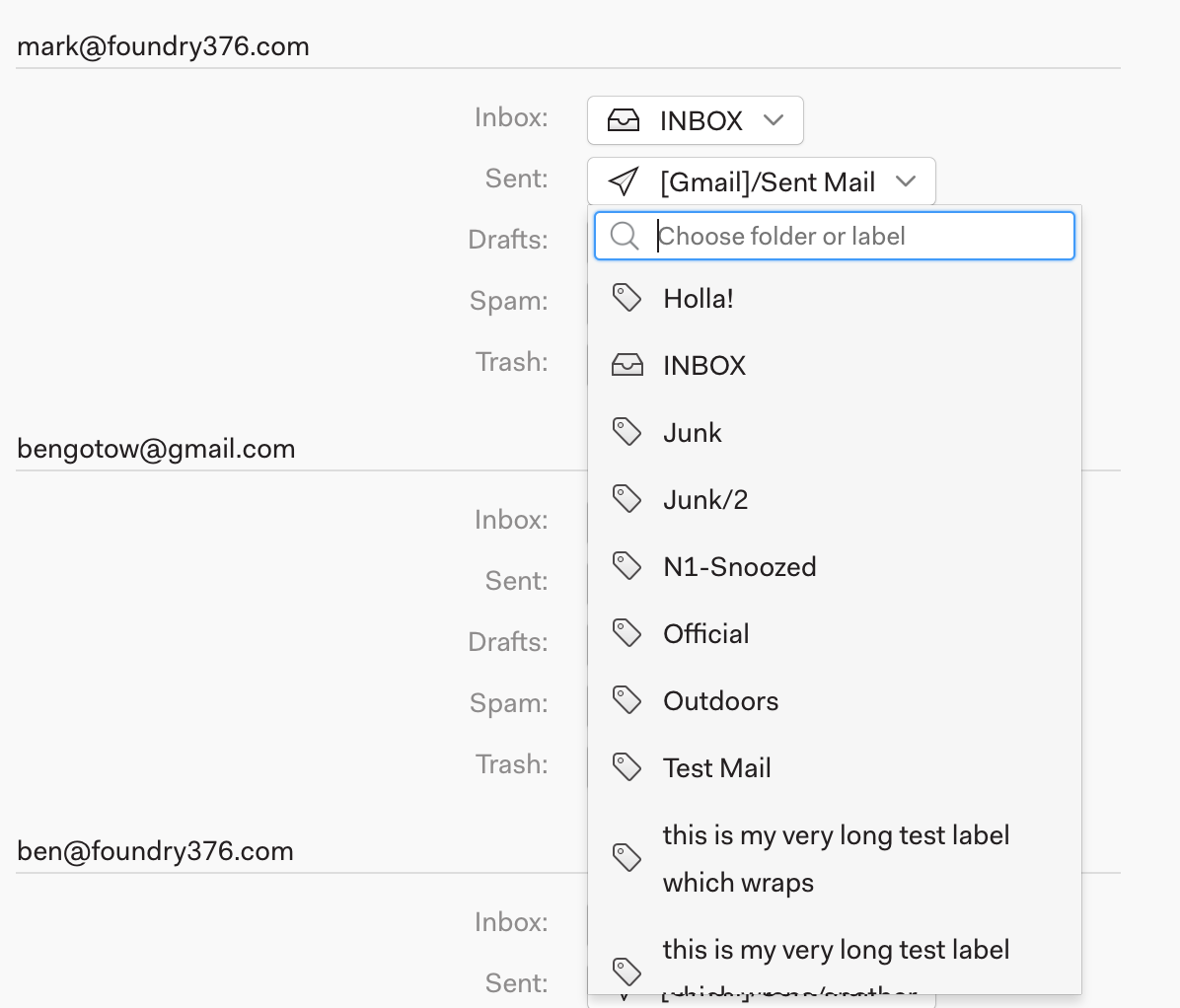Click the inbox tray icon in the INBOX dropdown
This screenshot has height=1008, width=1180.
(x=626, y=119)
